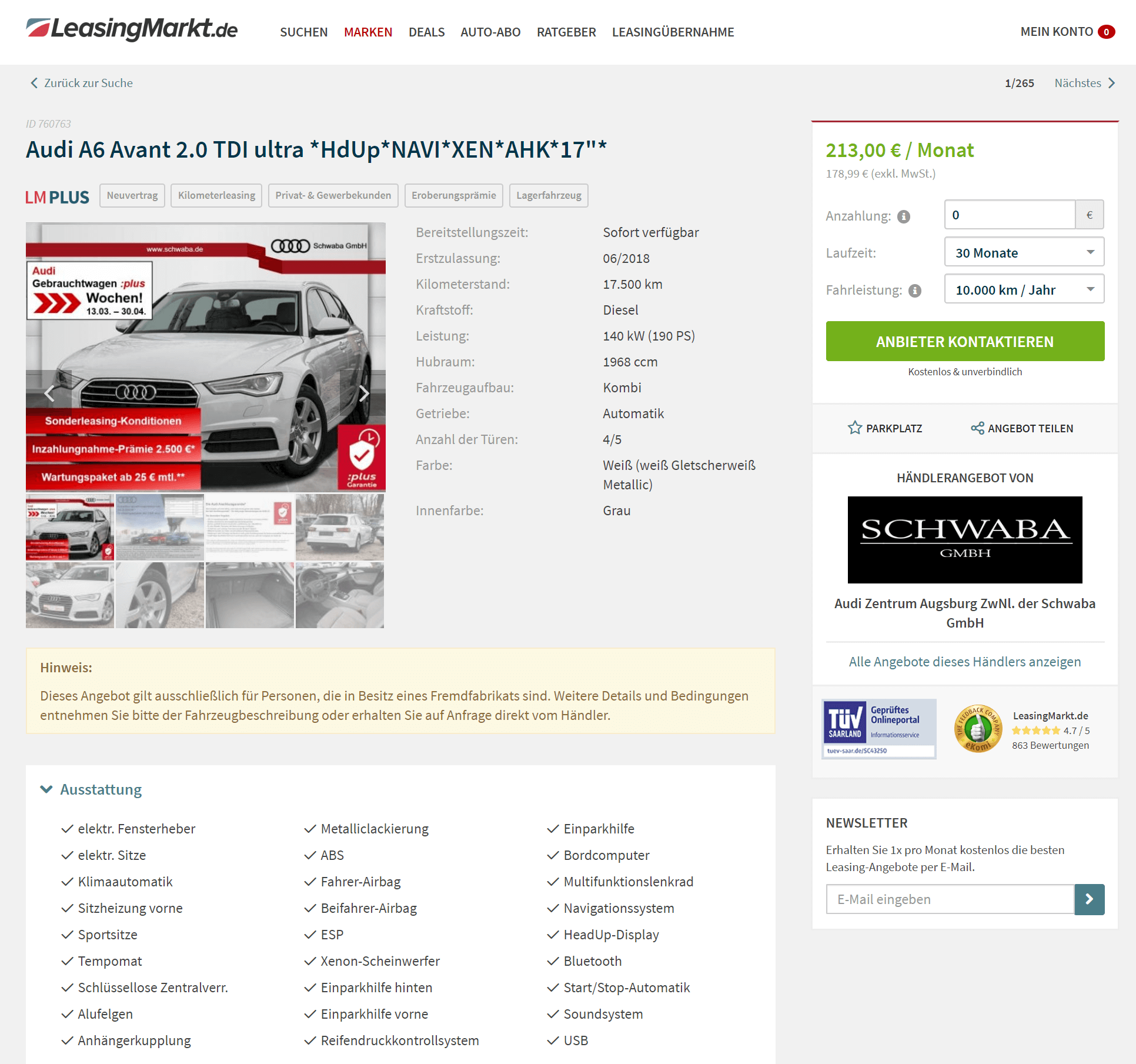The height and width of the screenshot is (1064, 1136).
Task: Select the third thumbnail with document text
Action: [250, 527]
